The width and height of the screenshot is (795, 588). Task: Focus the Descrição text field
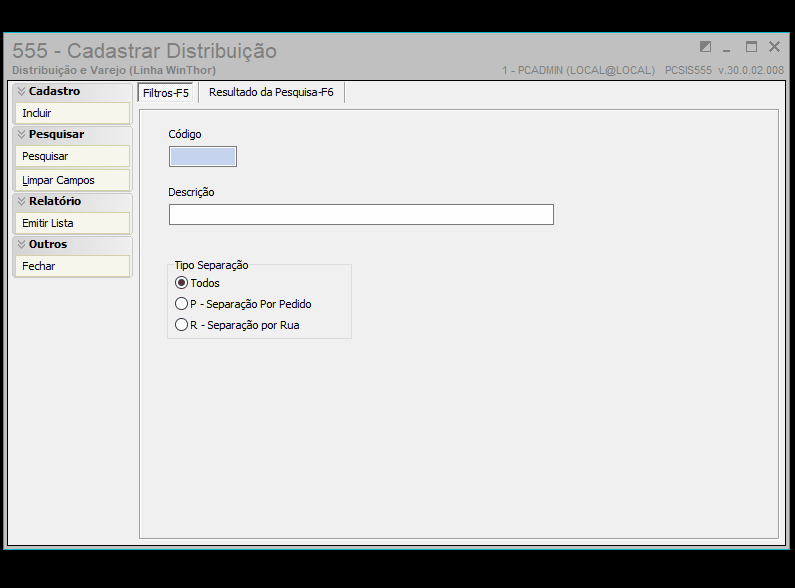tap(361, 214)
